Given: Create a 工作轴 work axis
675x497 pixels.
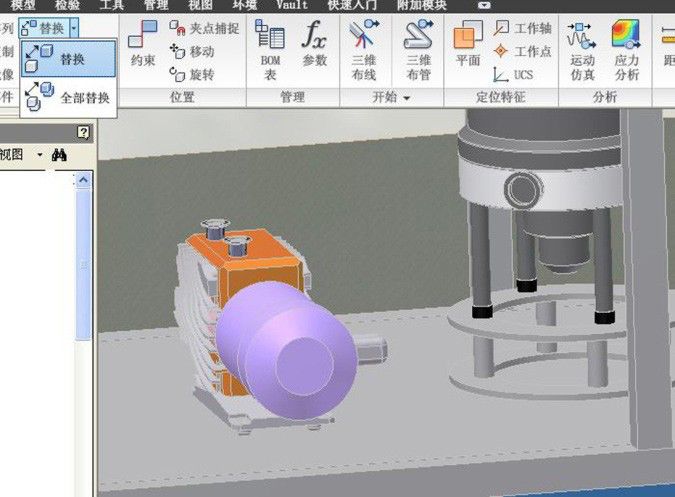Looking at the screenshot, I should click(522, 28).
